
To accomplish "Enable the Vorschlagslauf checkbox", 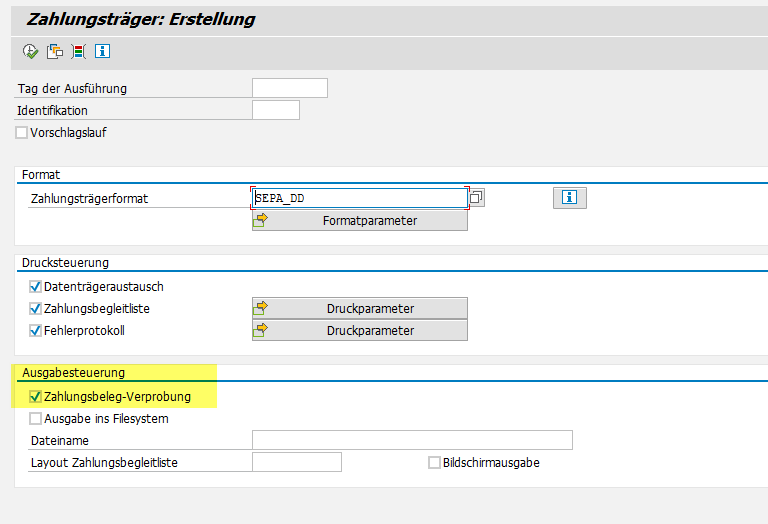I will pyautogui.click(x=22, y=132).
